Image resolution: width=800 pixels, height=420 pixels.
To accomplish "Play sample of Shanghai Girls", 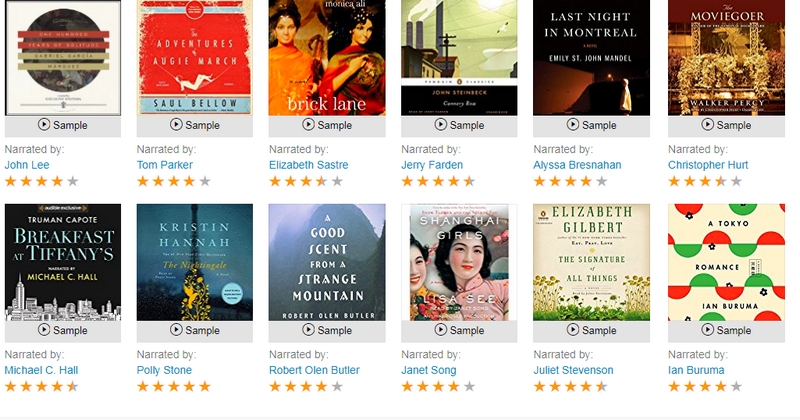I will [459, 330].
